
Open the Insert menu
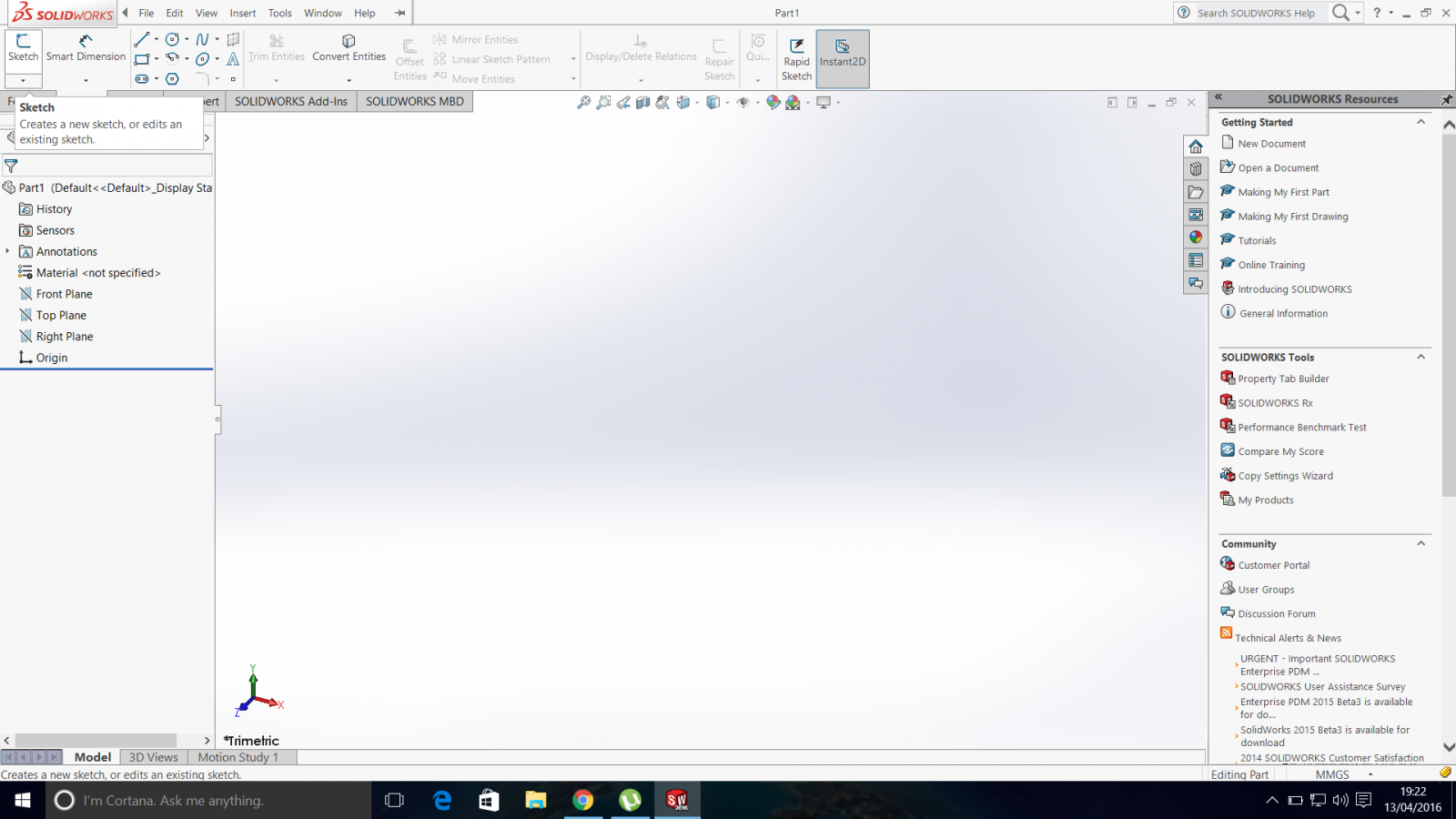[243, 13]
